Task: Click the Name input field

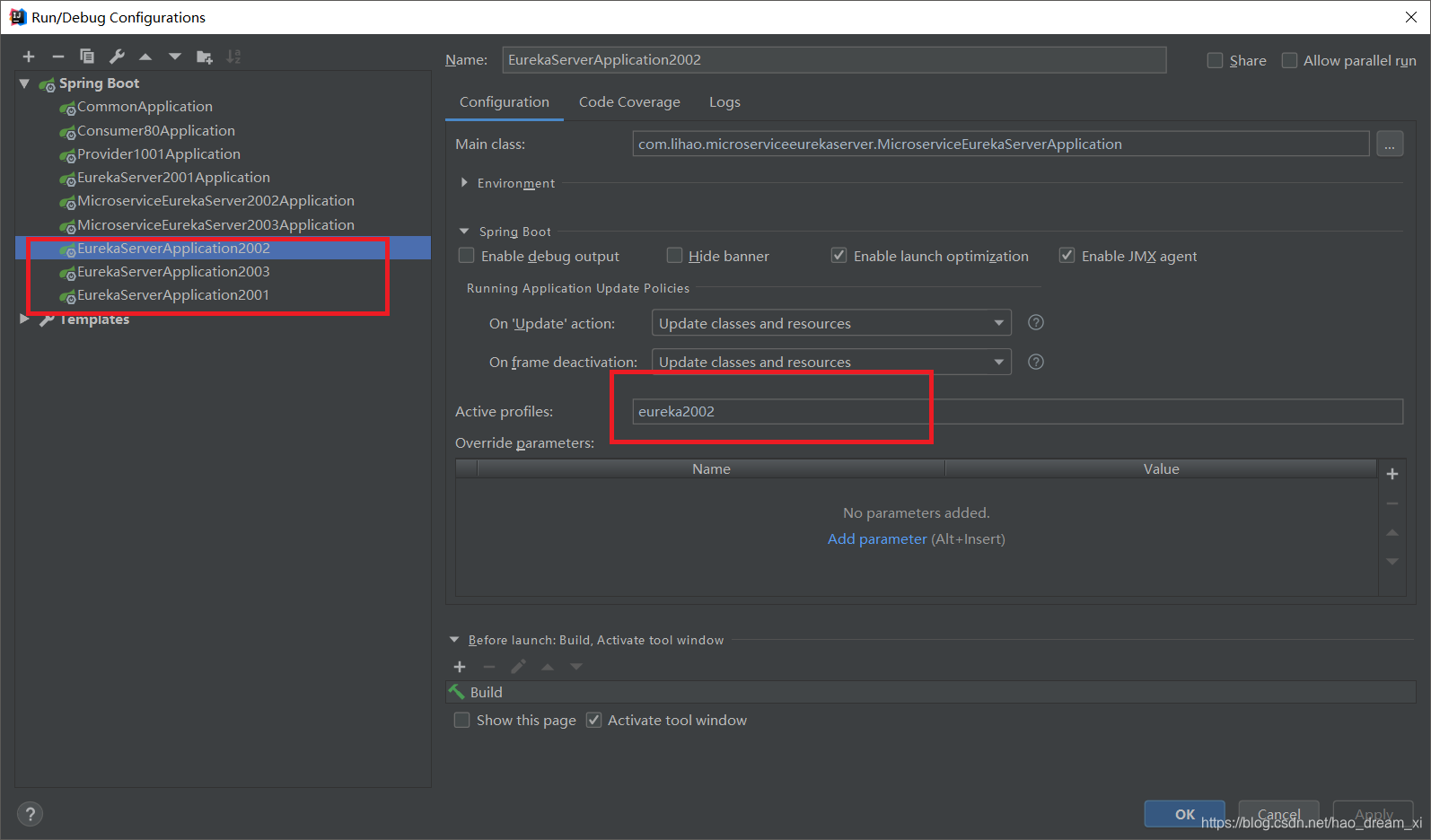Action: [x=834, y=60]
